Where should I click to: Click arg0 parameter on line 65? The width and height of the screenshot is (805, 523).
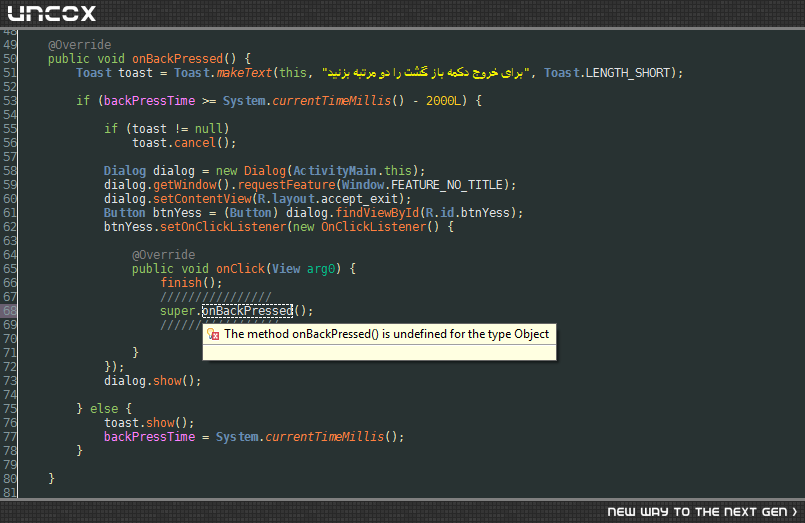tap(321, 268)
